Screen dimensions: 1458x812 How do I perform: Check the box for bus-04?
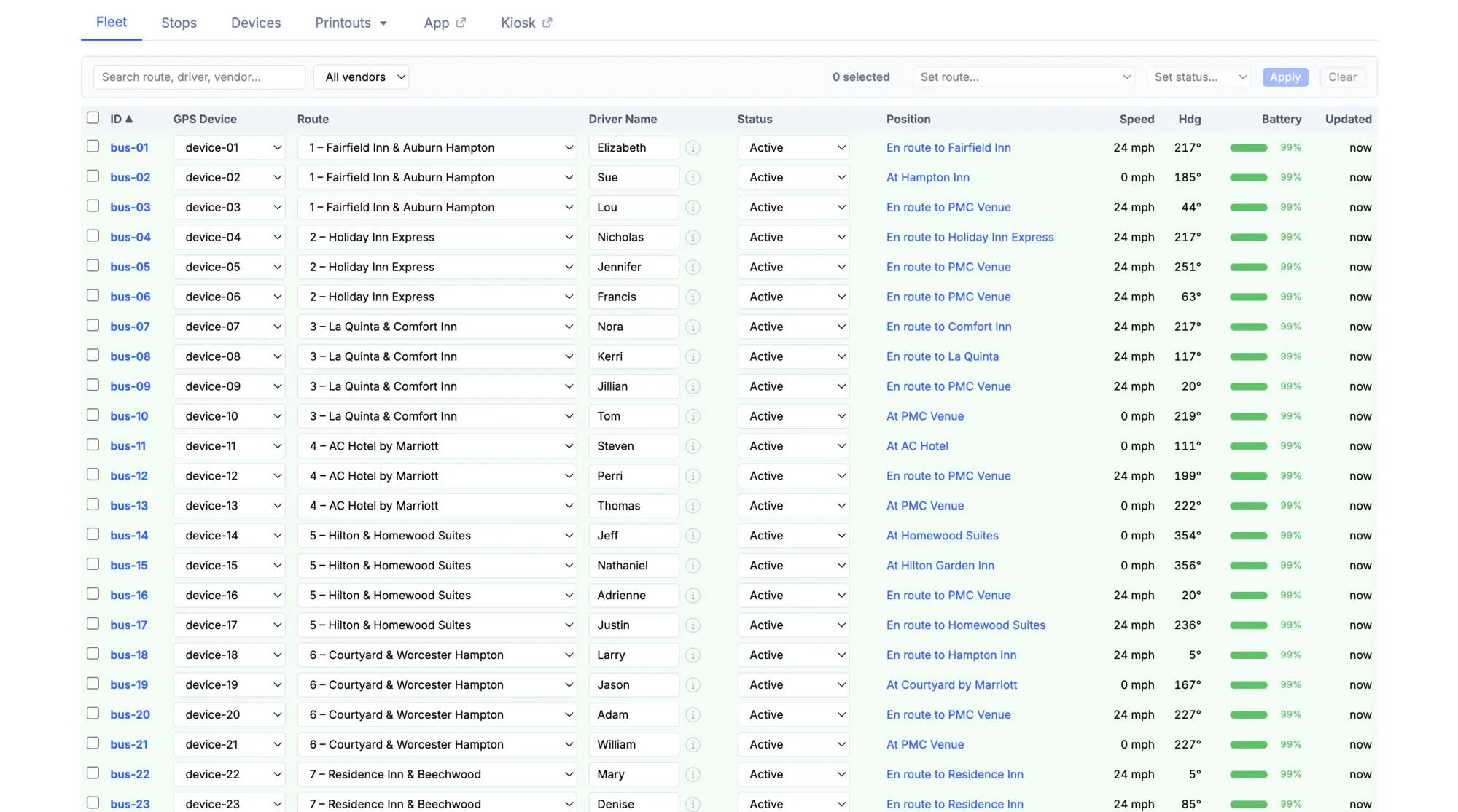tap(93, 235)
